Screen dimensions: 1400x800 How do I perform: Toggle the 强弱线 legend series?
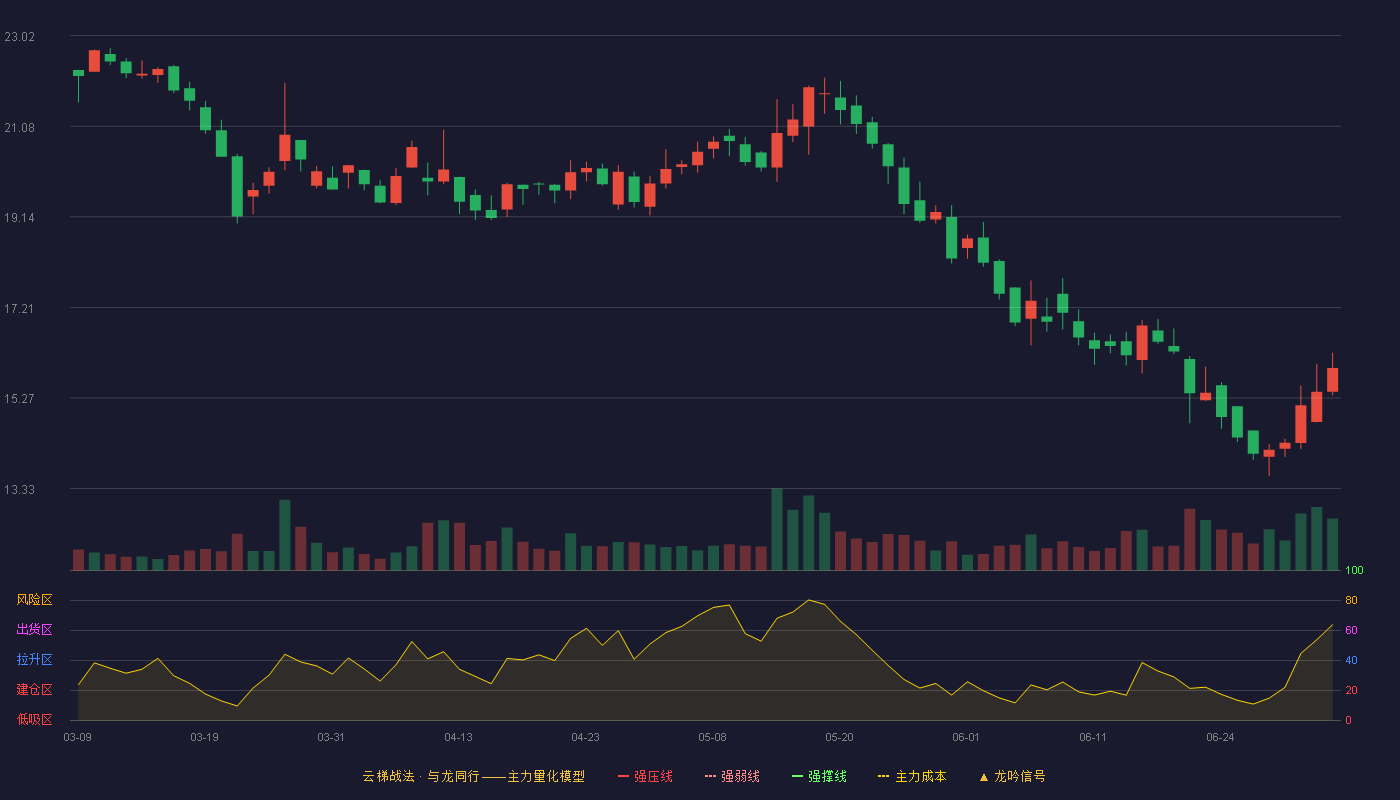[x=732, y=776]
